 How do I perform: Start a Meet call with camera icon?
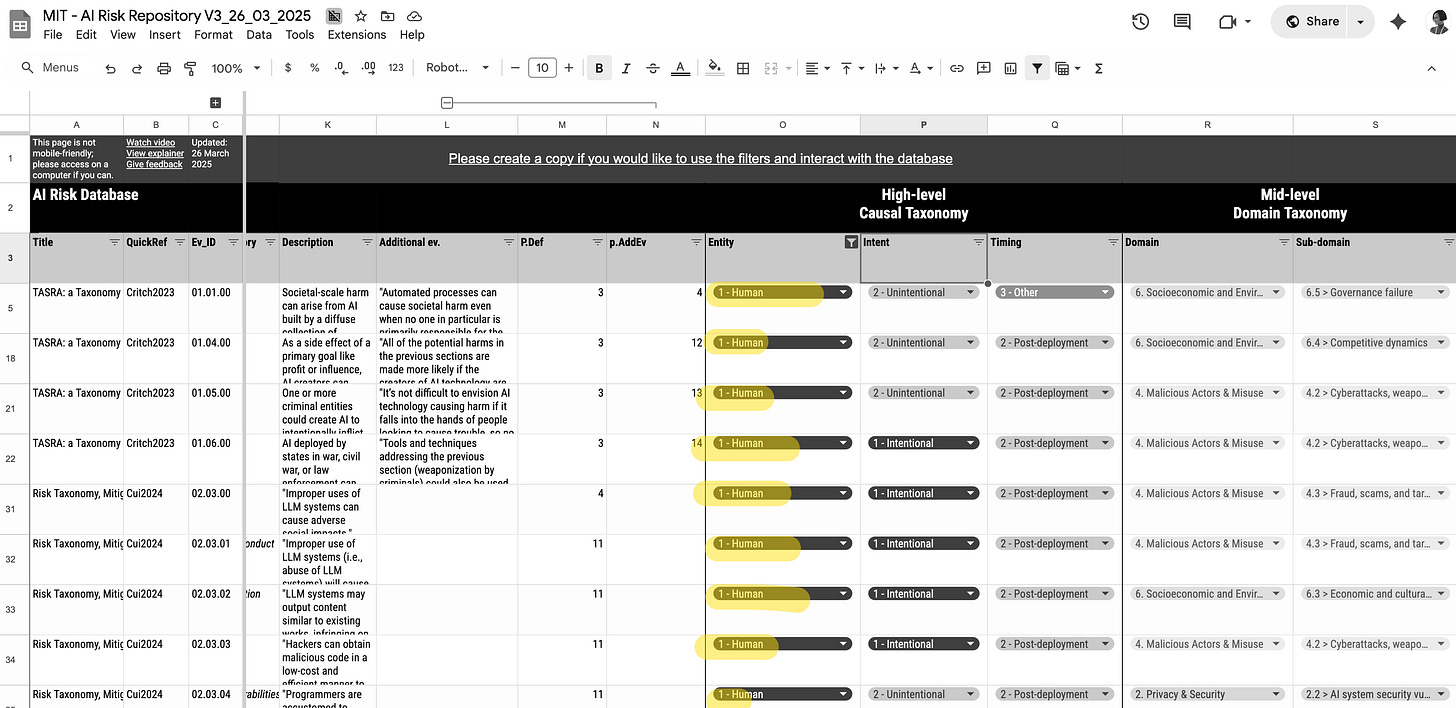point(1228,22)
